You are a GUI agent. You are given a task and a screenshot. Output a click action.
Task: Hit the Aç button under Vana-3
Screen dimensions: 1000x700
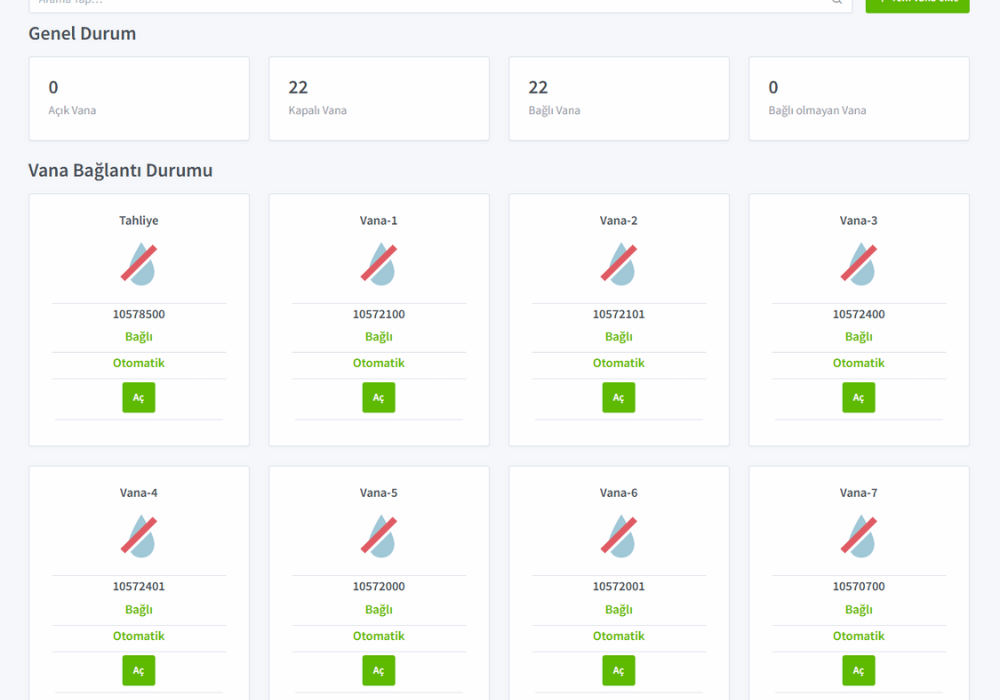[x=859, y=397]
